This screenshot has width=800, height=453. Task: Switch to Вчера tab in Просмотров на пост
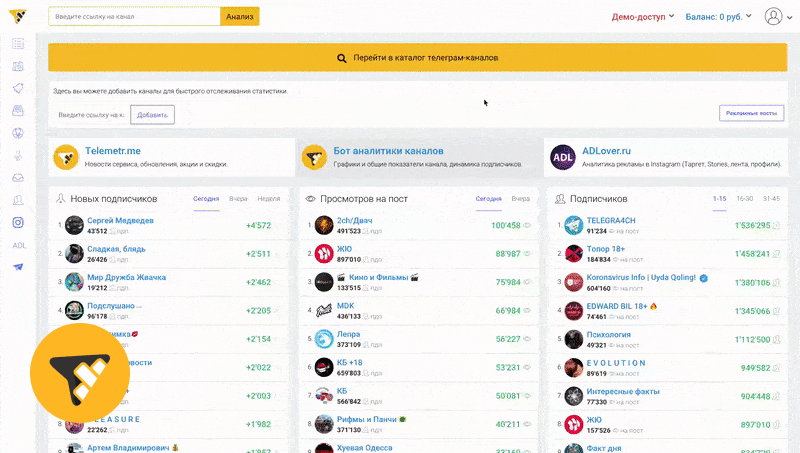pos(521,198)
